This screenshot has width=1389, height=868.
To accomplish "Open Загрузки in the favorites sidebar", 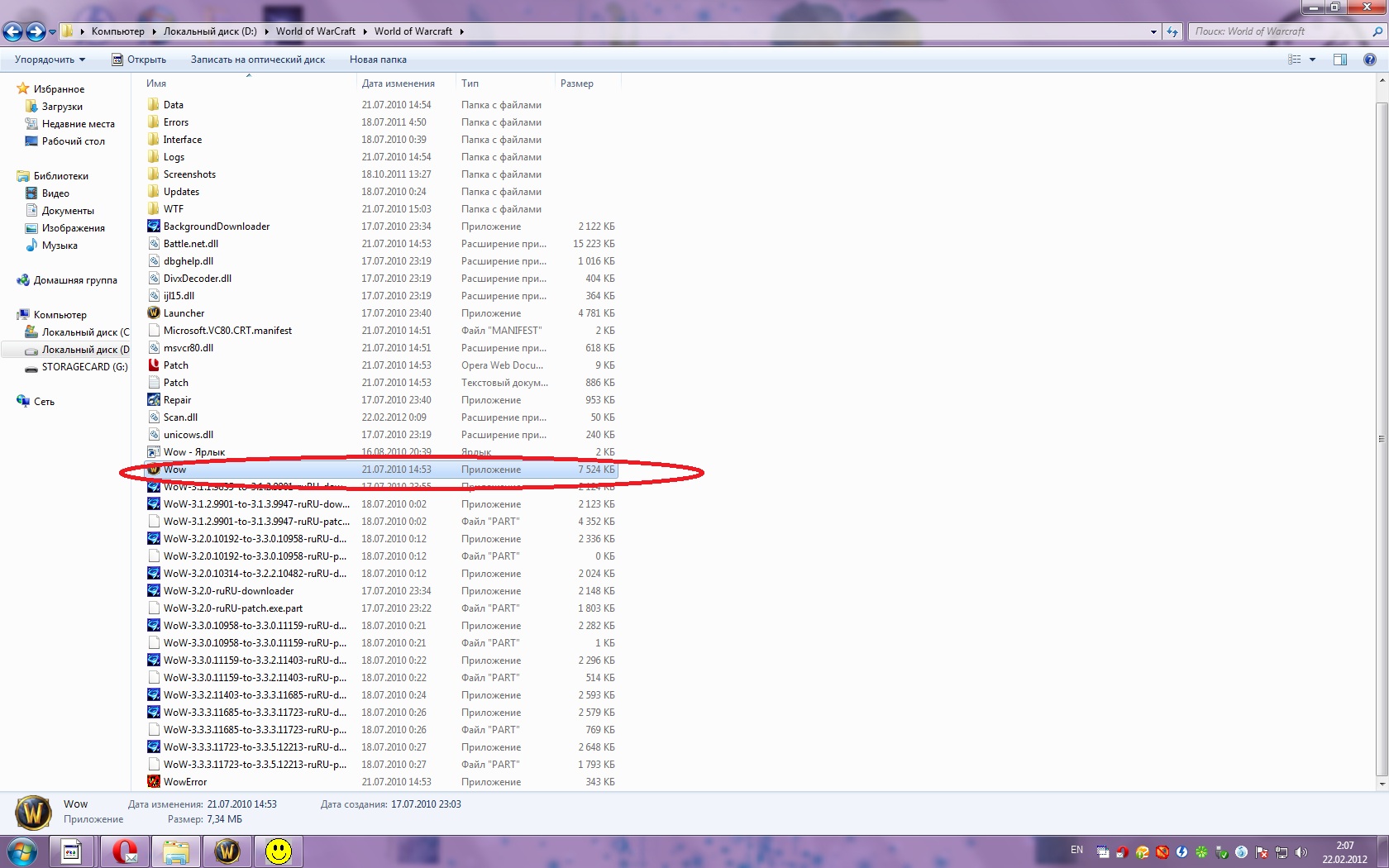I will click(x=62, y=107).
